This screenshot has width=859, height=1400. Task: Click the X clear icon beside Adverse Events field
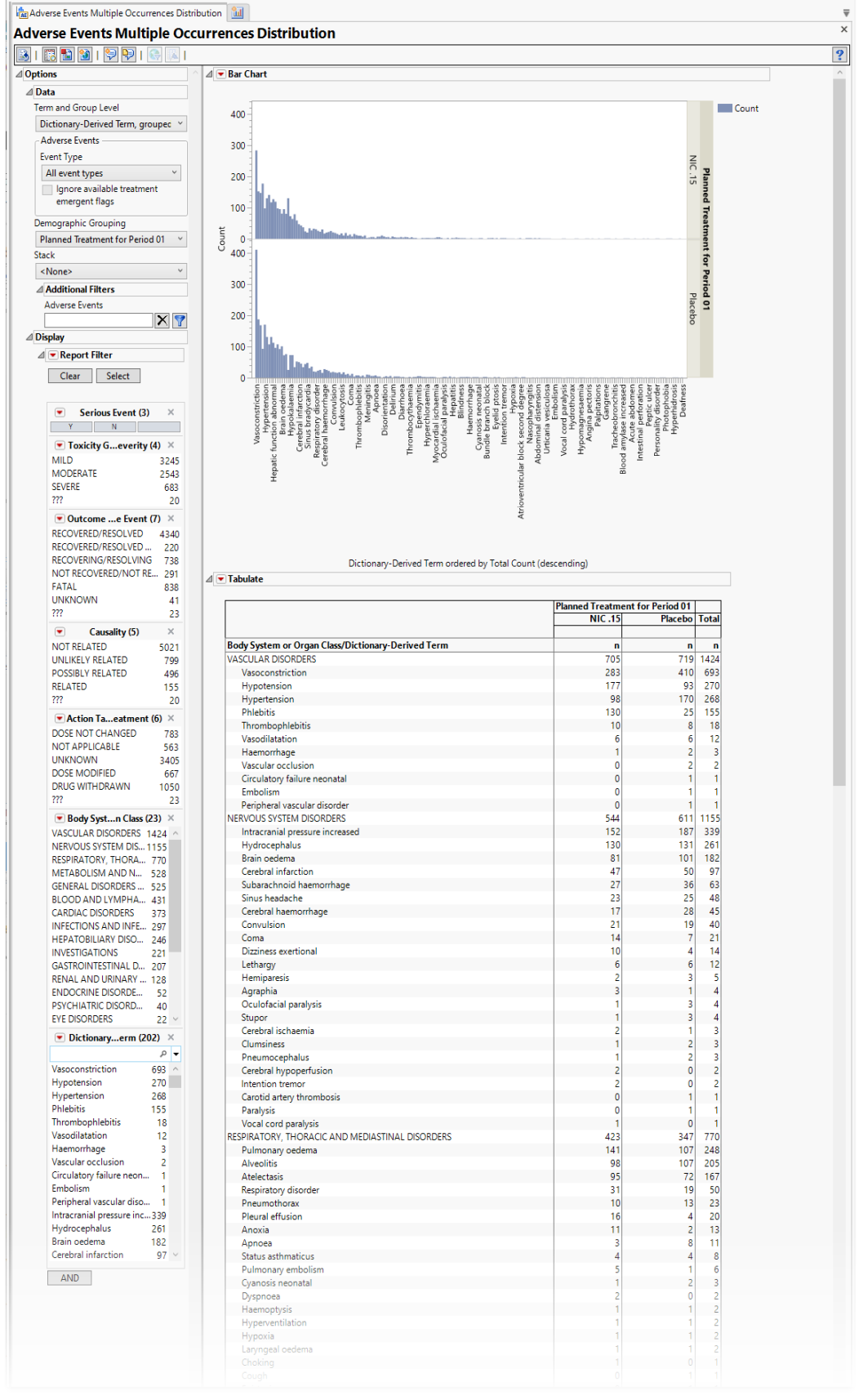162,321
